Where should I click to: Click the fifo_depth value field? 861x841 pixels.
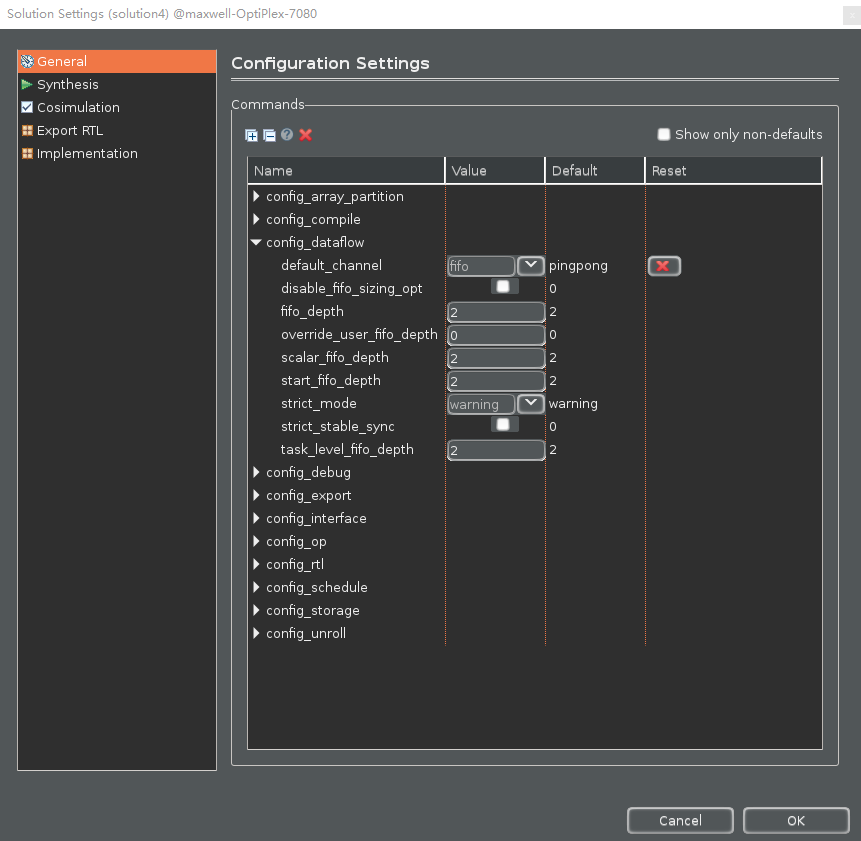[496, 312]
